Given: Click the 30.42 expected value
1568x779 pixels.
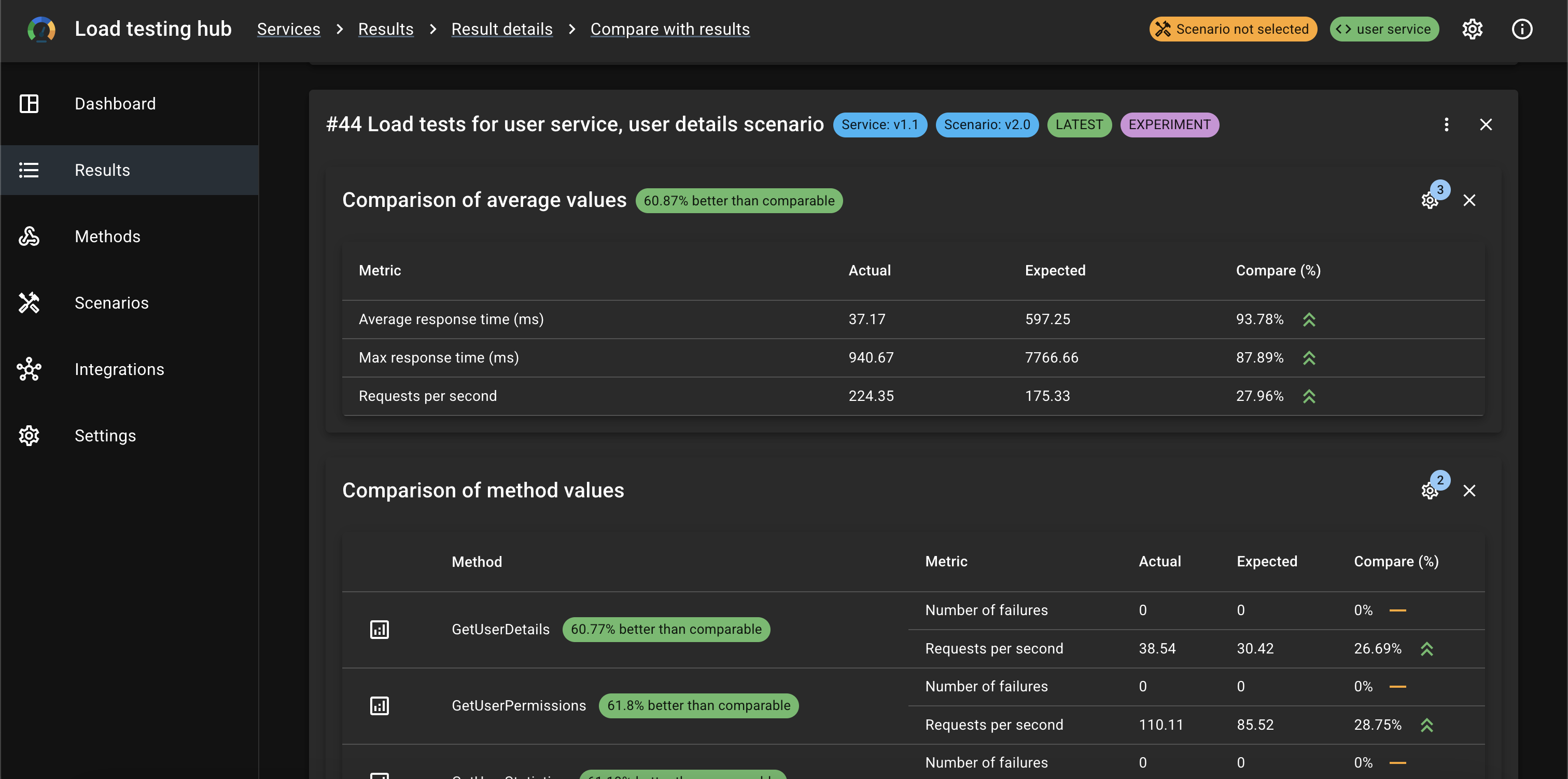Looking at the screenshot, I should [1255, 649].
